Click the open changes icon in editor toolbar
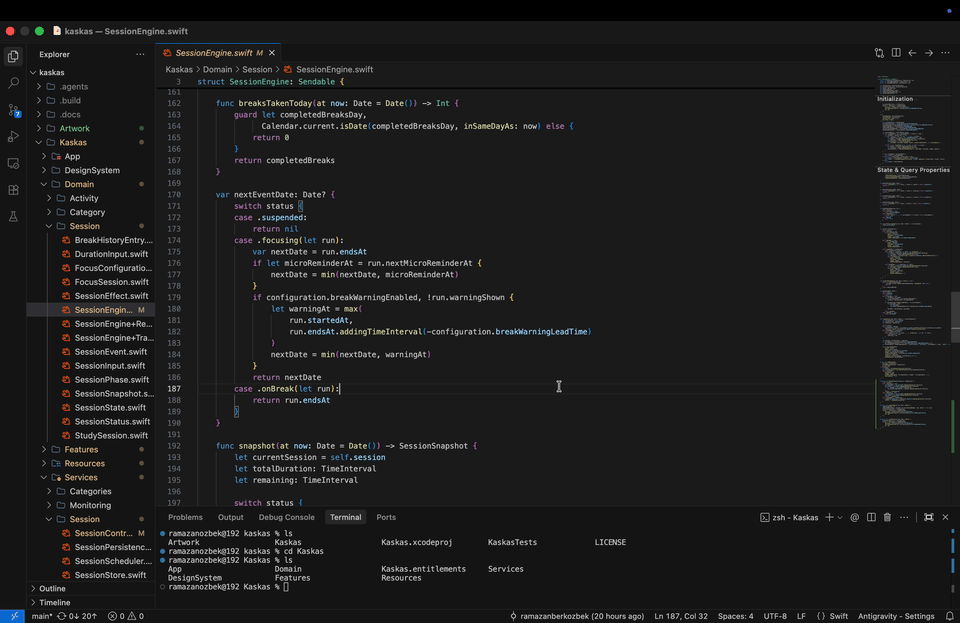 pyautogui.click(x=879, y=53)
